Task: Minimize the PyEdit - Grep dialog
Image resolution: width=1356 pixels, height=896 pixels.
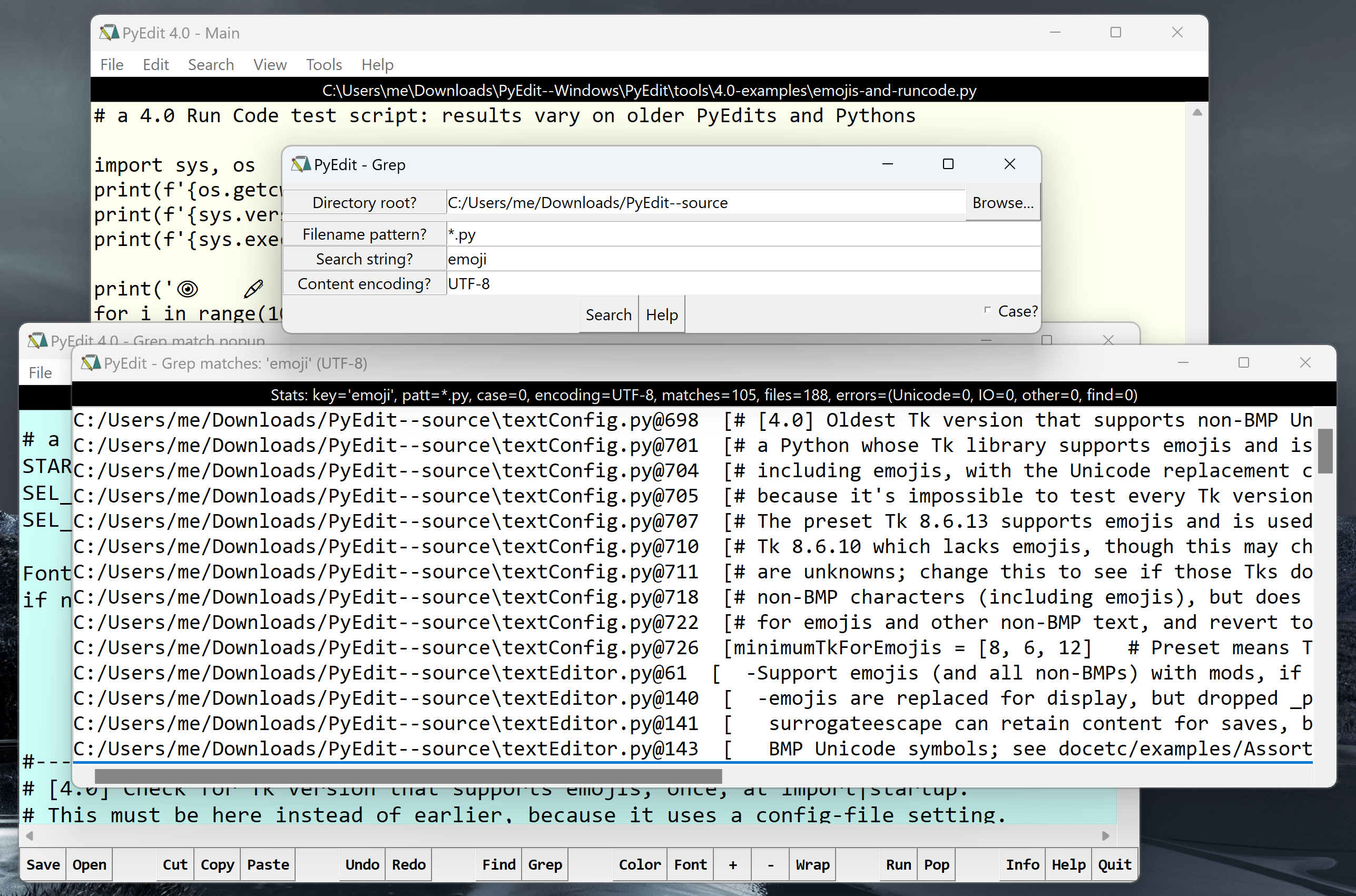Action: [x=888, y=164]
